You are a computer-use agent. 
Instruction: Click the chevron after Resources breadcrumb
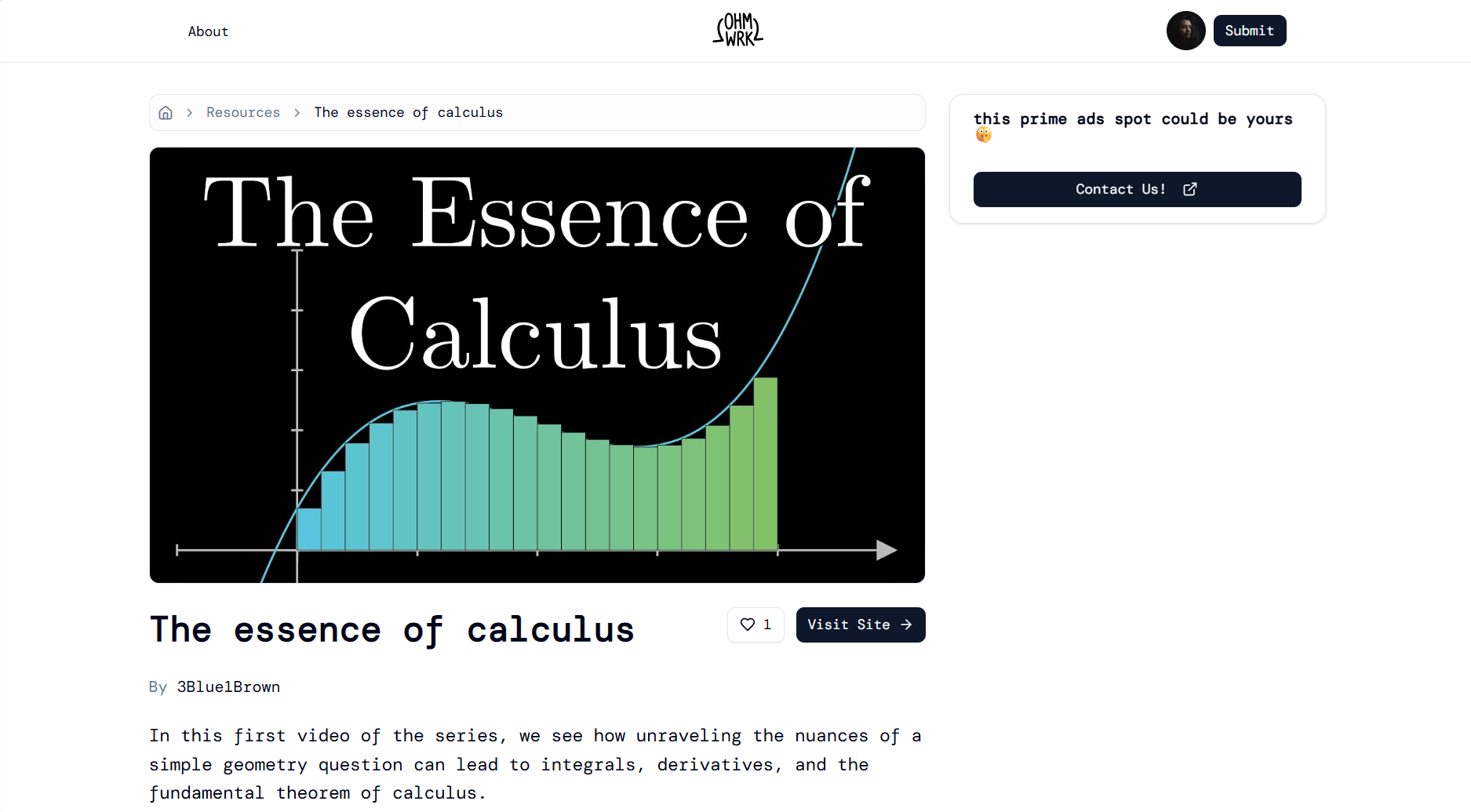pyautogui.click(x=297, y=113)
